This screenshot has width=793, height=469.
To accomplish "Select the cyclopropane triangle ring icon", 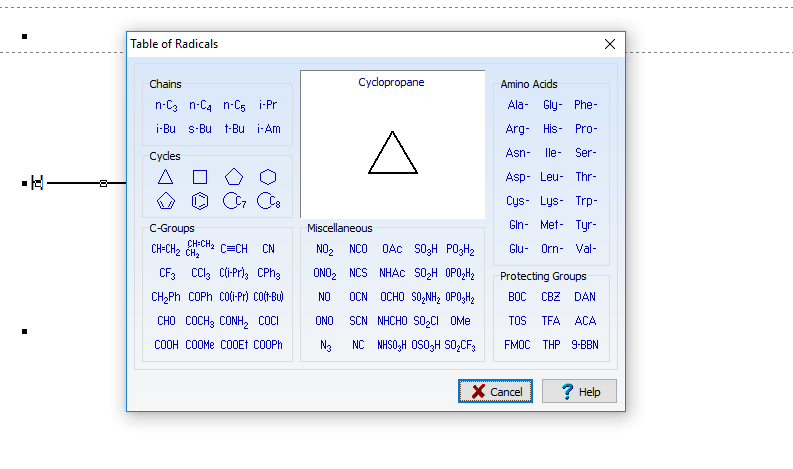I will click(x=165, y=177).
